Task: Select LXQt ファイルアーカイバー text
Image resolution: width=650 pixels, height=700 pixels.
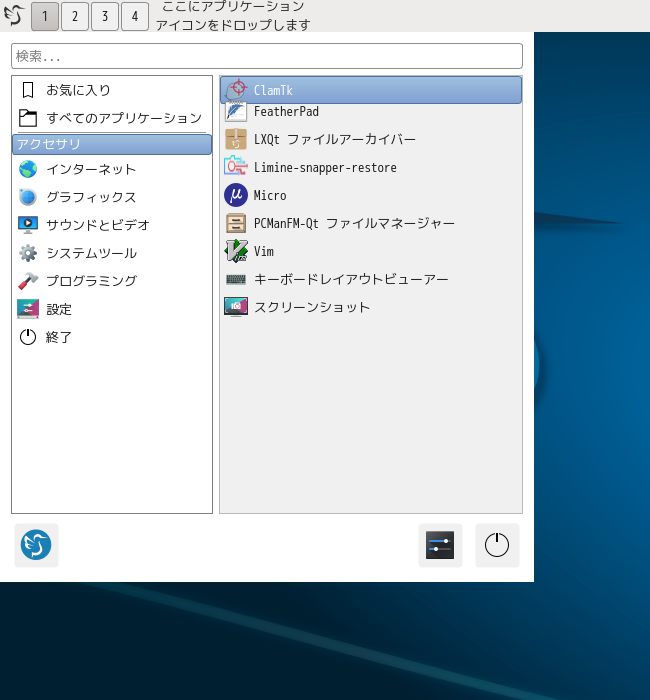Action: (x=335, y=139)
